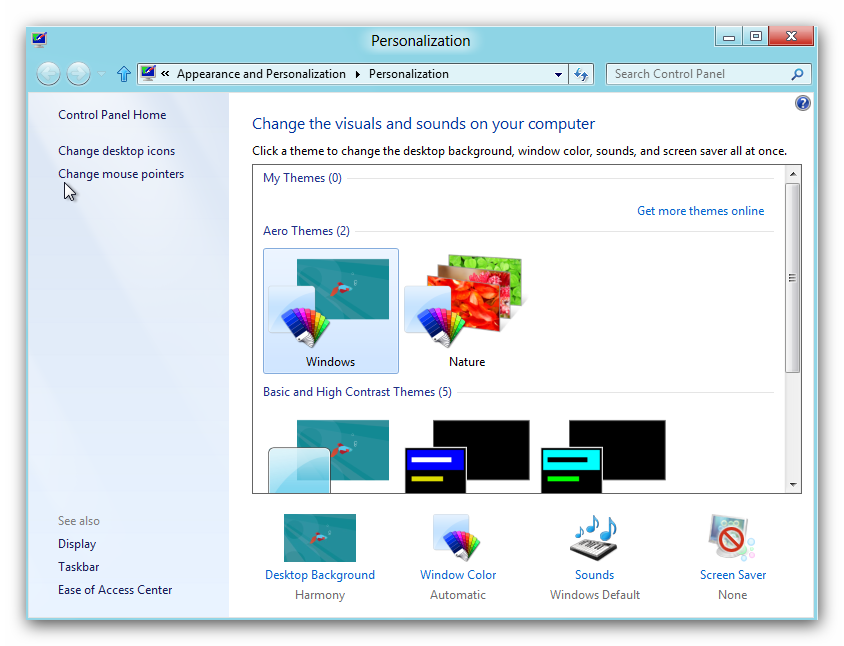Select the Windows Basic theme thumbnail
844x646 pixels.
tap(329, 456)
